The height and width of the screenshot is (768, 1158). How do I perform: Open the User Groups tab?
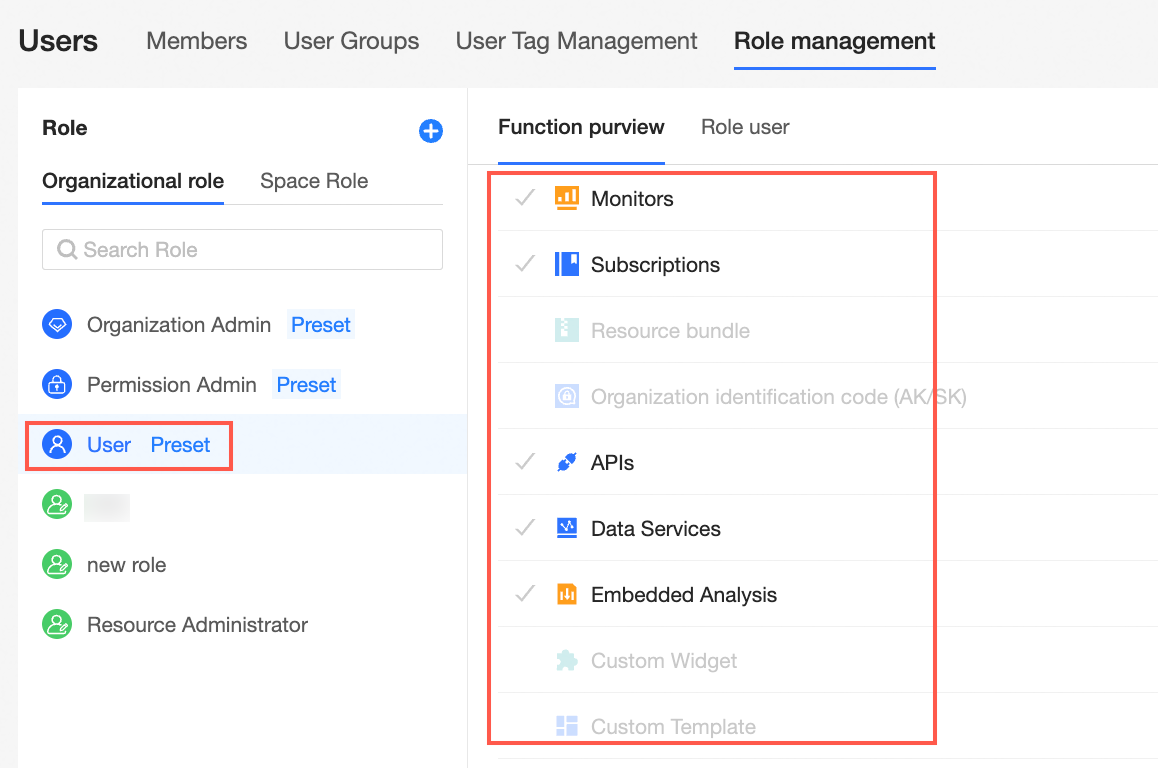351,41
